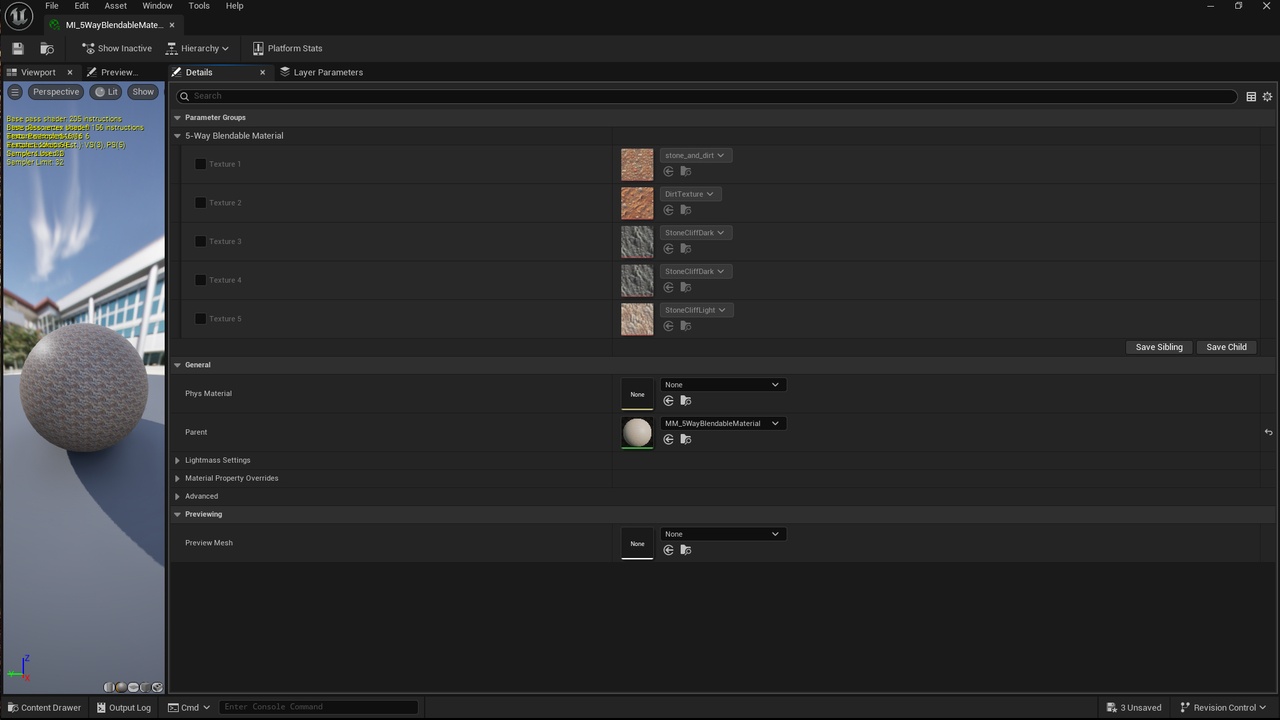Enable the Texture 4 override checkbox
Screen dimensions: 1280x720
pos(200,280)
